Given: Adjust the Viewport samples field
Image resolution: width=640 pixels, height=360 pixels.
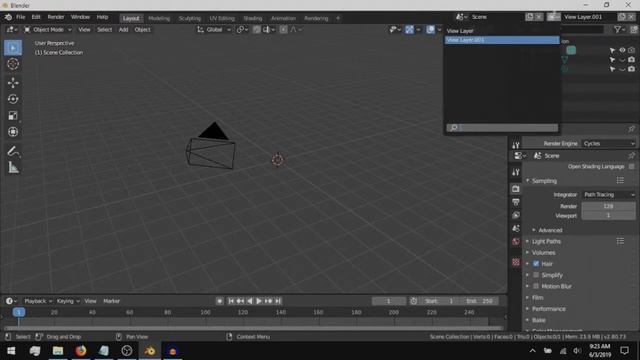Looking at the screenshot, I should 608,216.
